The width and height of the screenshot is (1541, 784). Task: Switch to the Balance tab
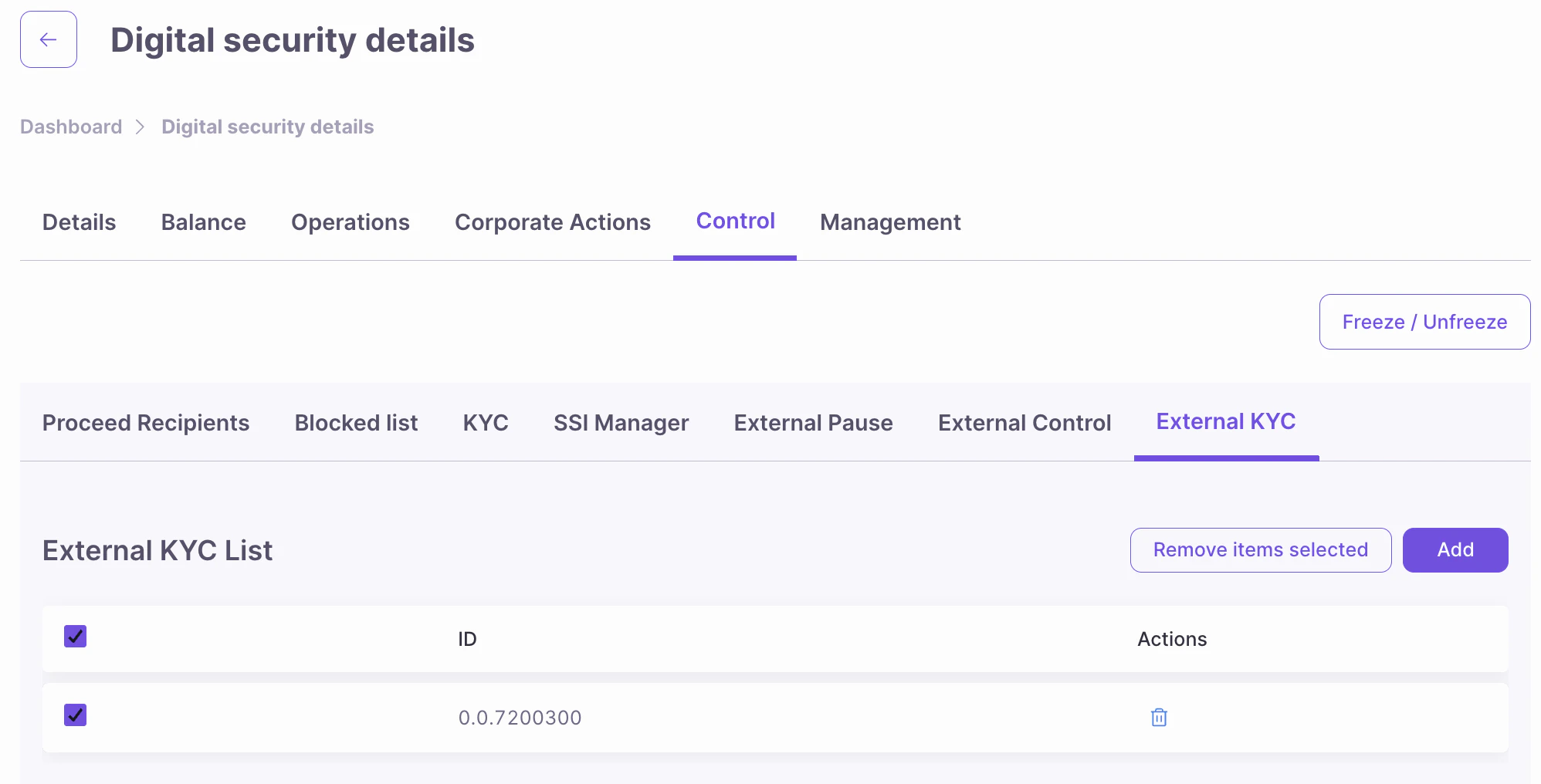tap(204, 222)
